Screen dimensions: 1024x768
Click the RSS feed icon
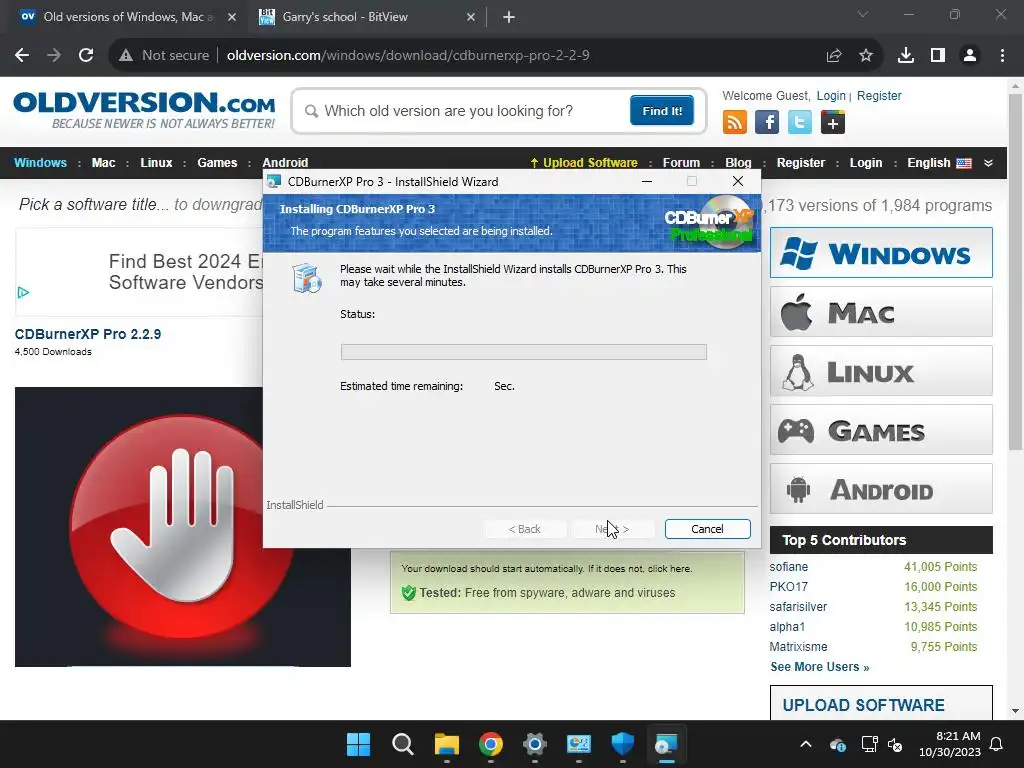point(735,123)
